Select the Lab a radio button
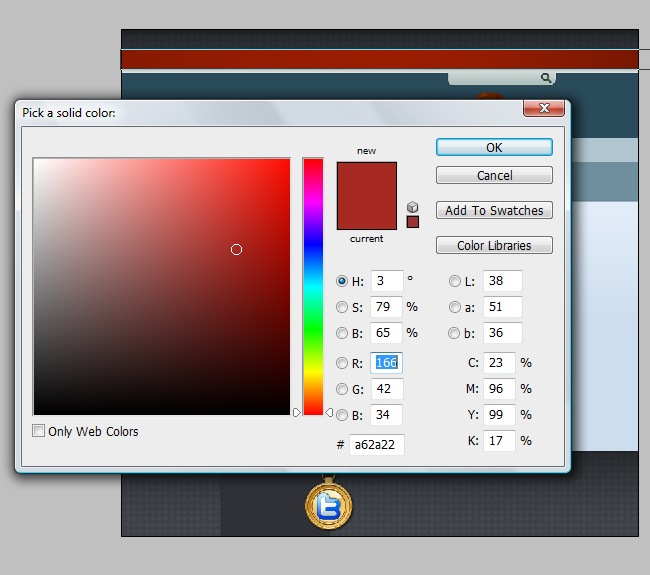The width and height of the screenshot is (650, 575). point(454,307)
